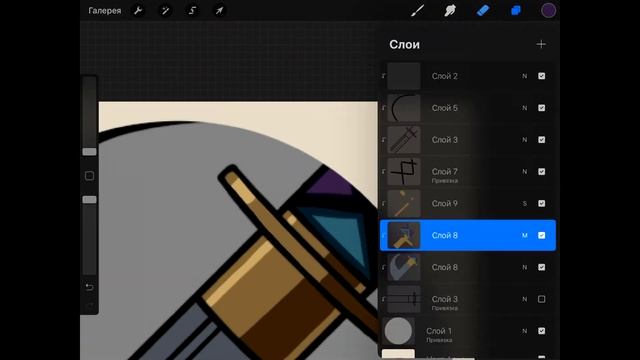
Task: Toggle visibility of Слой 7
Action: click(541, 171)
